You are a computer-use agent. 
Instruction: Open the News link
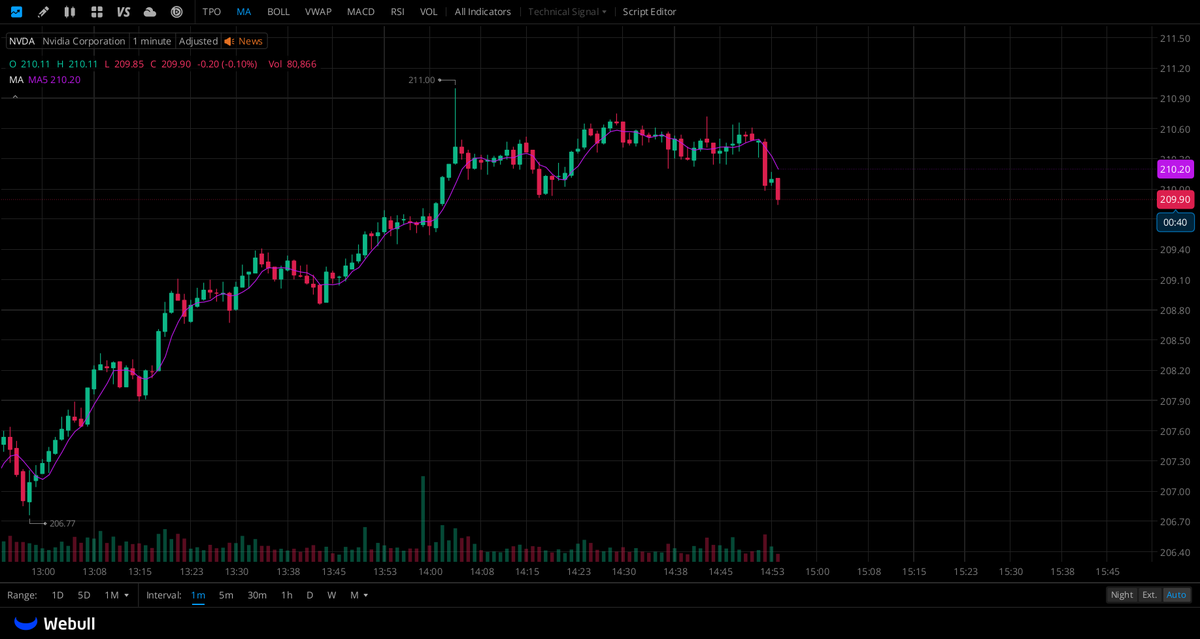pos(250,41)
